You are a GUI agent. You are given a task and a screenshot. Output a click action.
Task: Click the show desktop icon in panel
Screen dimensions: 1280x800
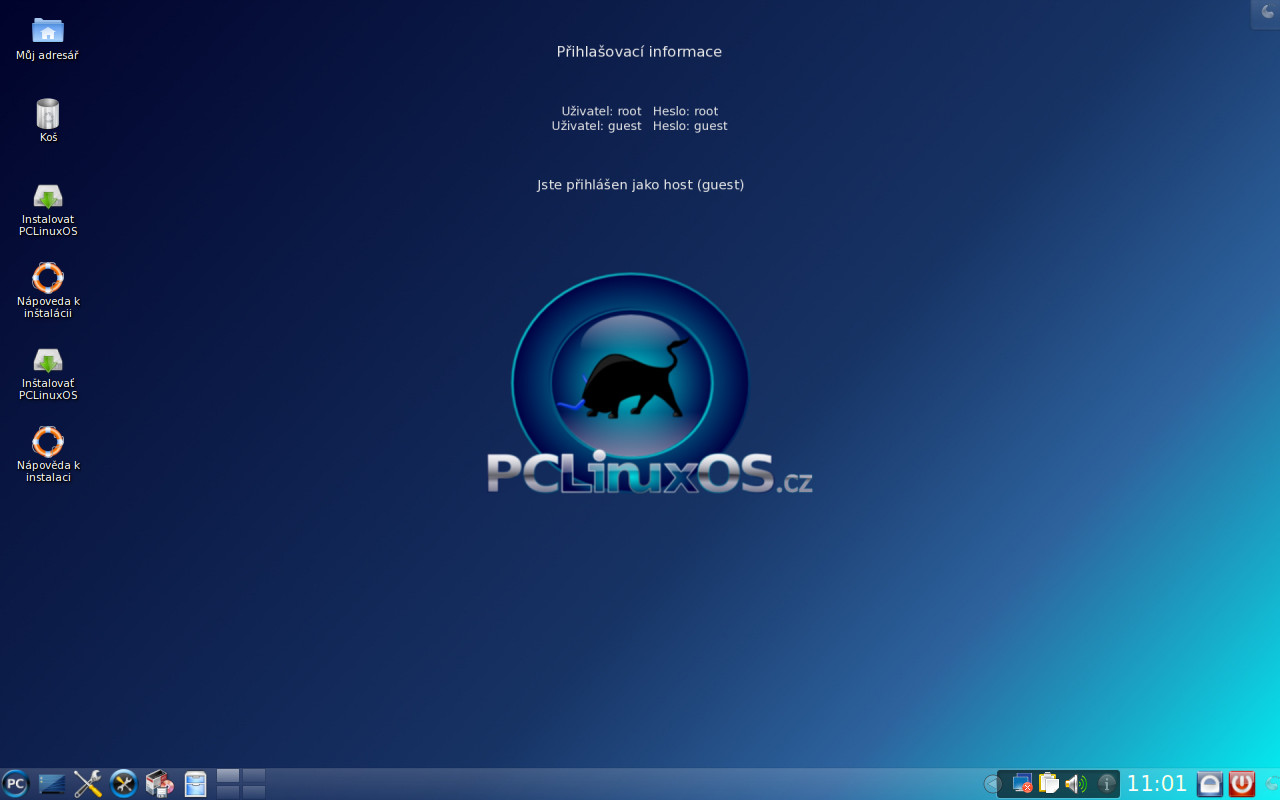(x=52, y=784)
